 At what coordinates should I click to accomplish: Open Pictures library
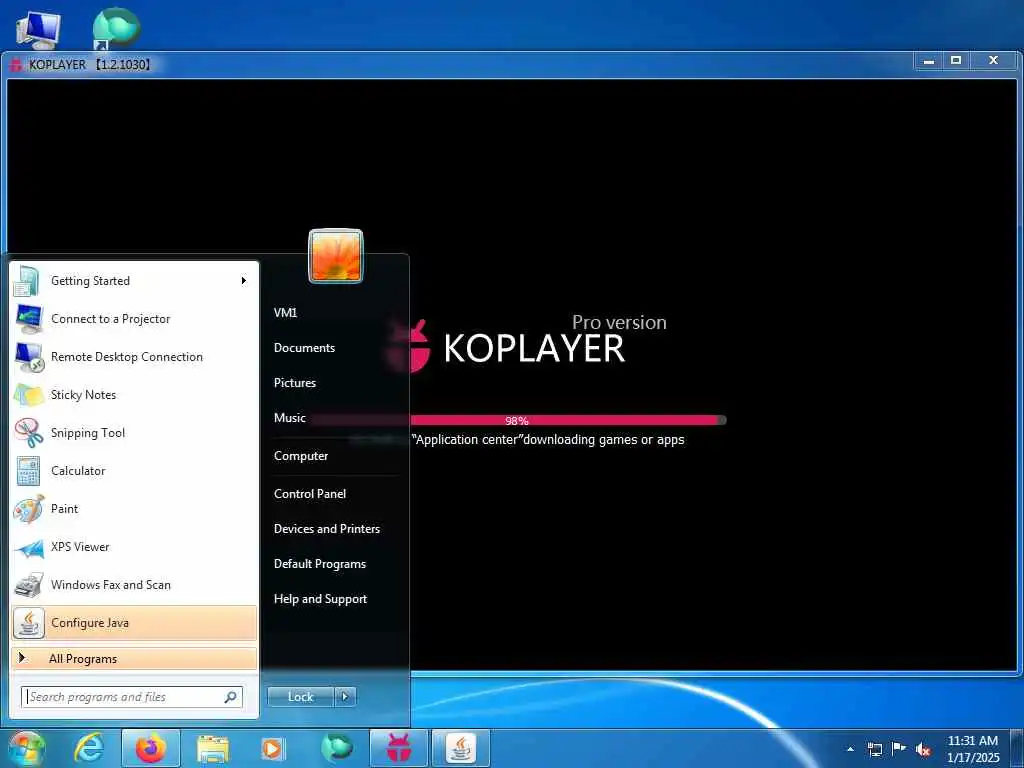tap(295, 383)
